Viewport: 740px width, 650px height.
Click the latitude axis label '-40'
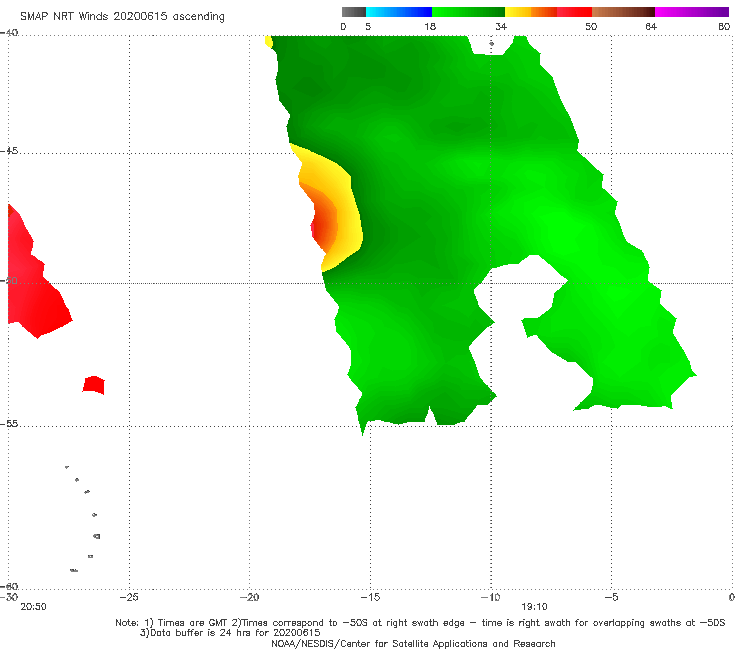tap(9, 33)
